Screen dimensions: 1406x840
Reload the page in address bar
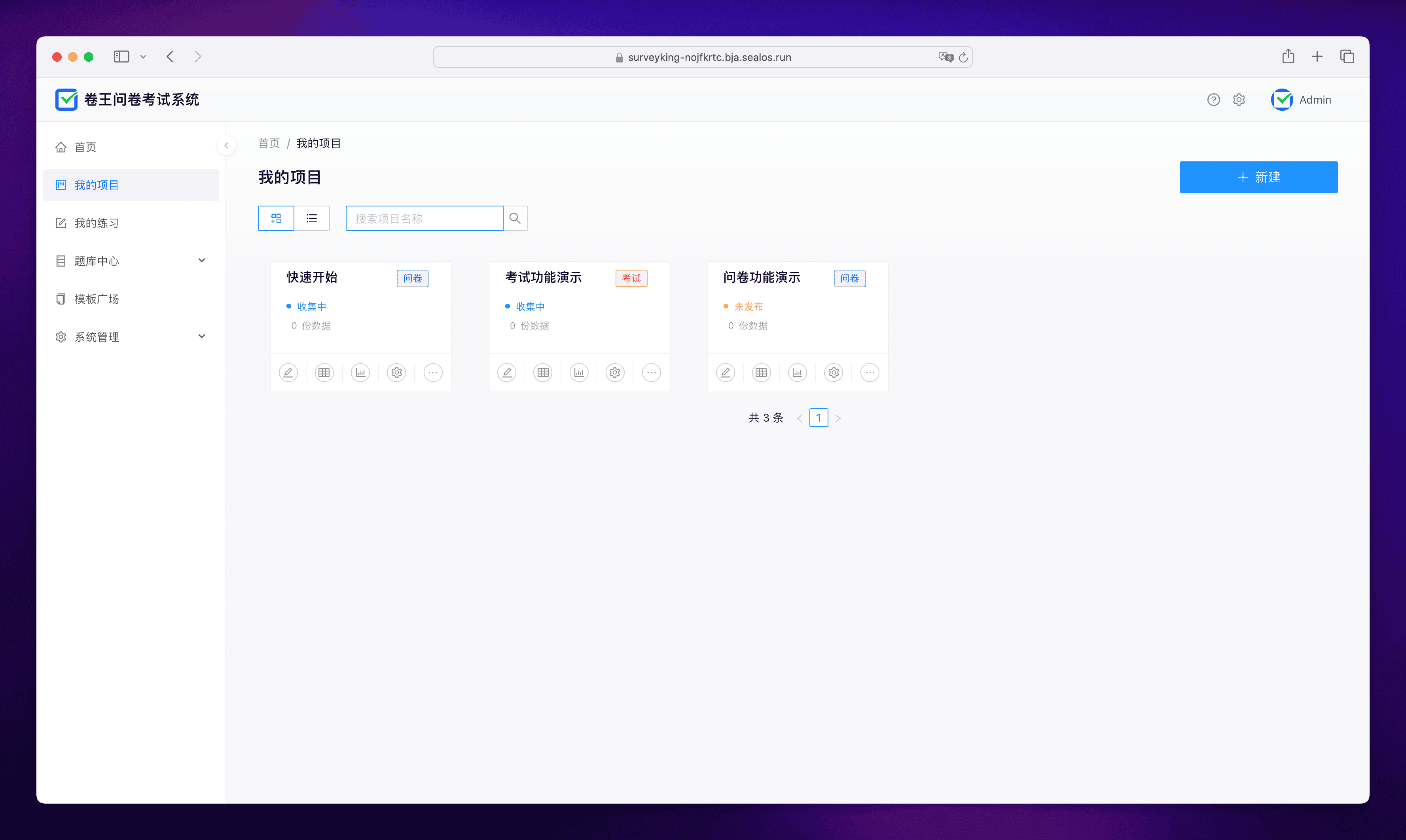click(963, 57)
